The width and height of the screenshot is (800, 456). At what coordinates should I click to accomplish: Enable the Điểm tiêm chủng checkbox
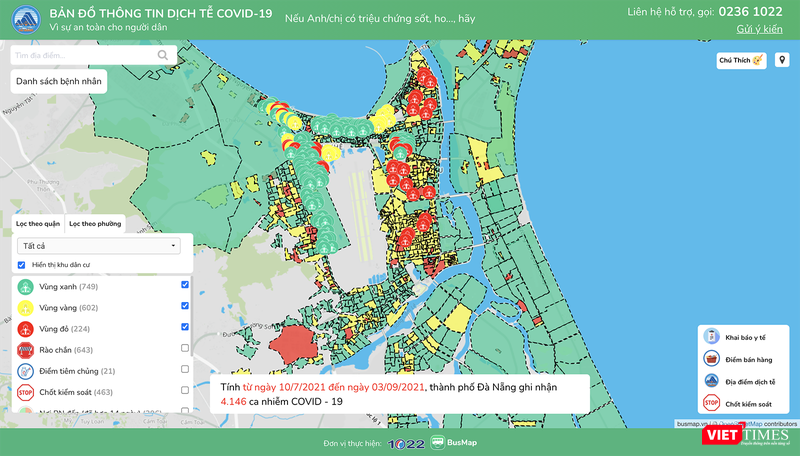[x=185, y=370]
